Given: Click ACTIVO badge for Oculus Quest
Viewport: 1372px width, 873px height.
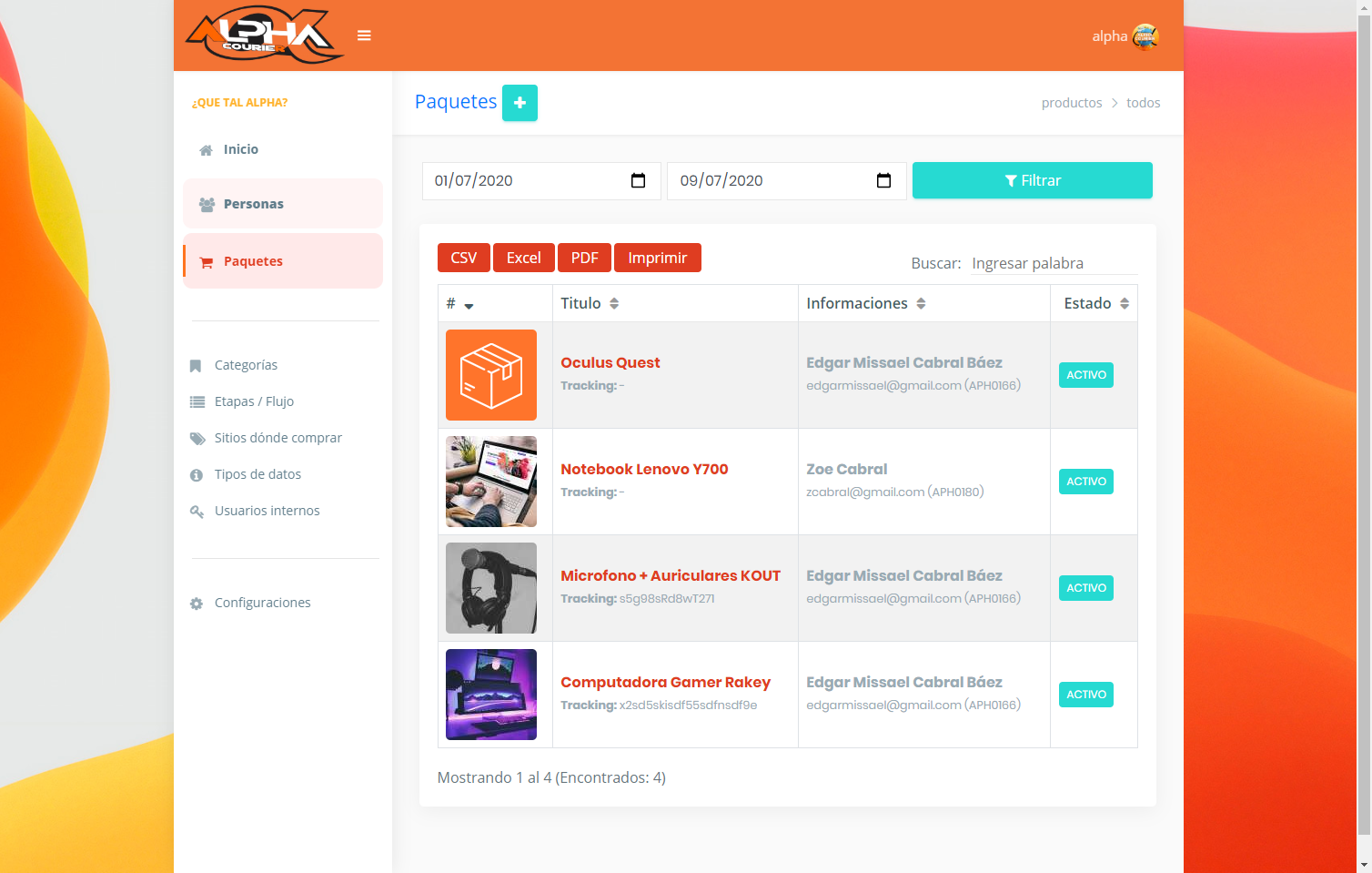Looking at the screenshot, I should point(1086,375).
